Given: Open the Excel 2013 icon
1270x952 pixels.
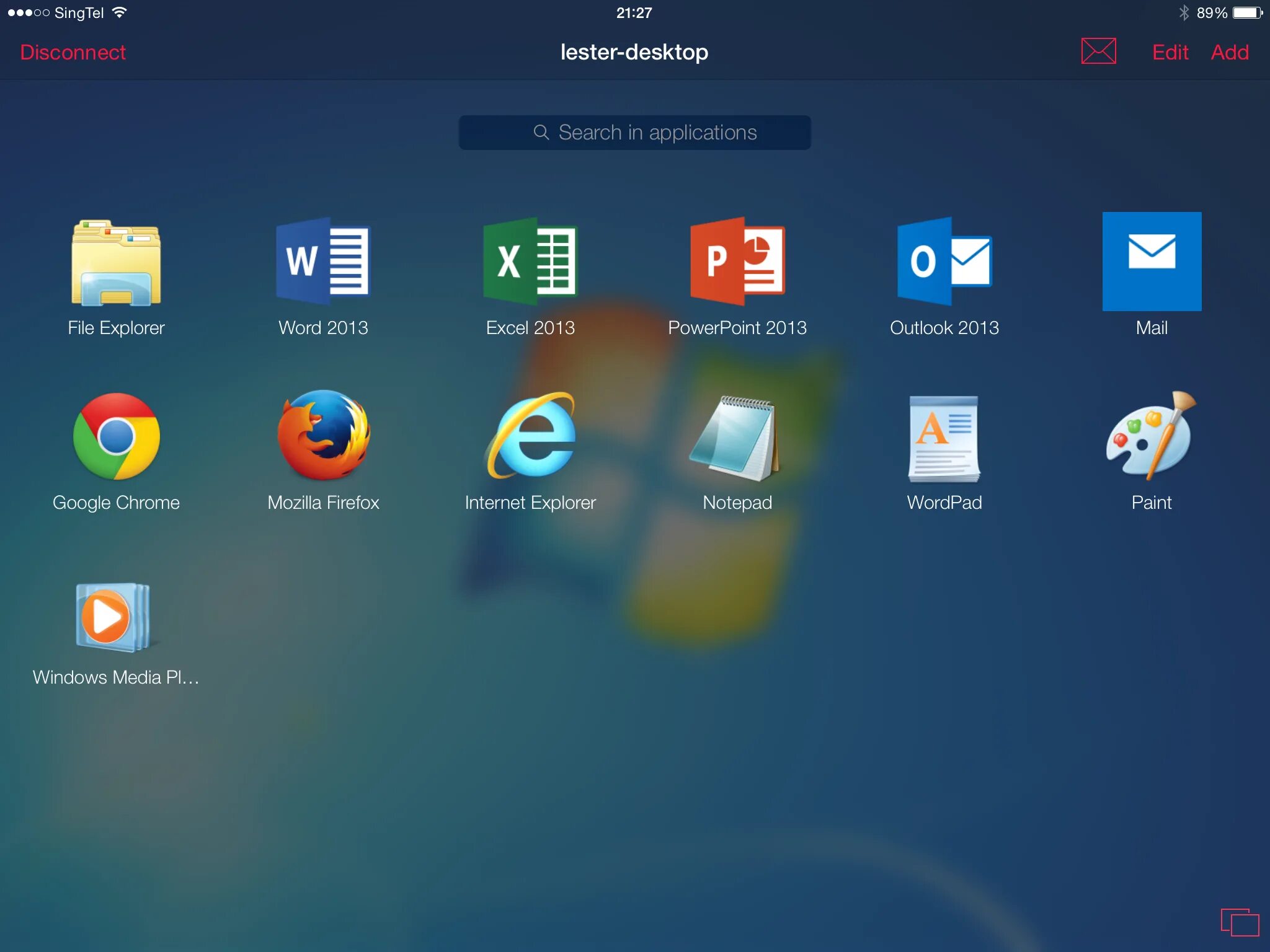Looking at the screenshot, I should [530, 261].
